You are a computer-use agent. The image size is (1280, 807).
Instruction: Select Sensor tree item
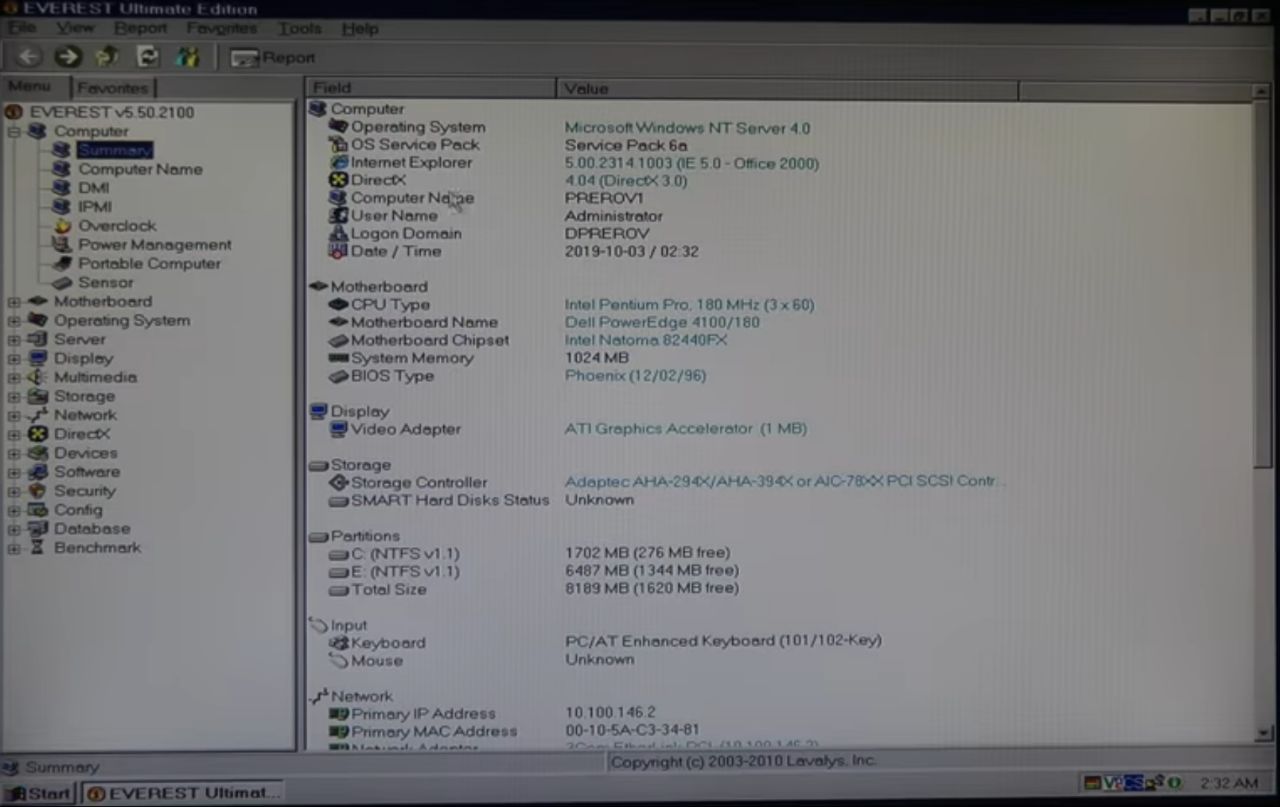[x=106, y=283]
